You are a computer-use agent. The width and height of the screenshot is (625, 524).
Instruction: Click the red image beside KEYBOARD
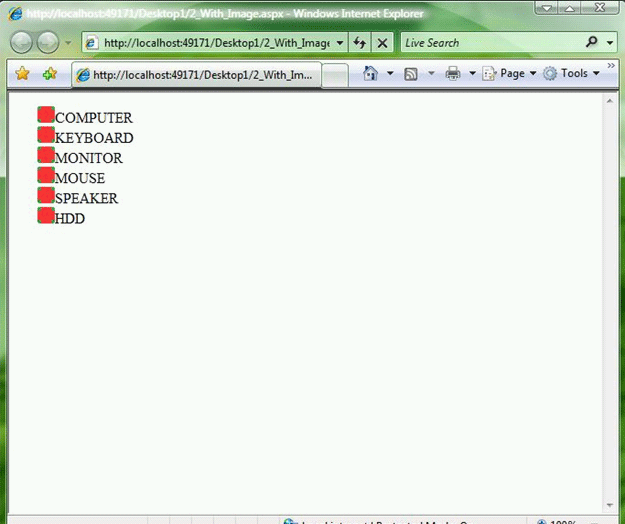46,135
